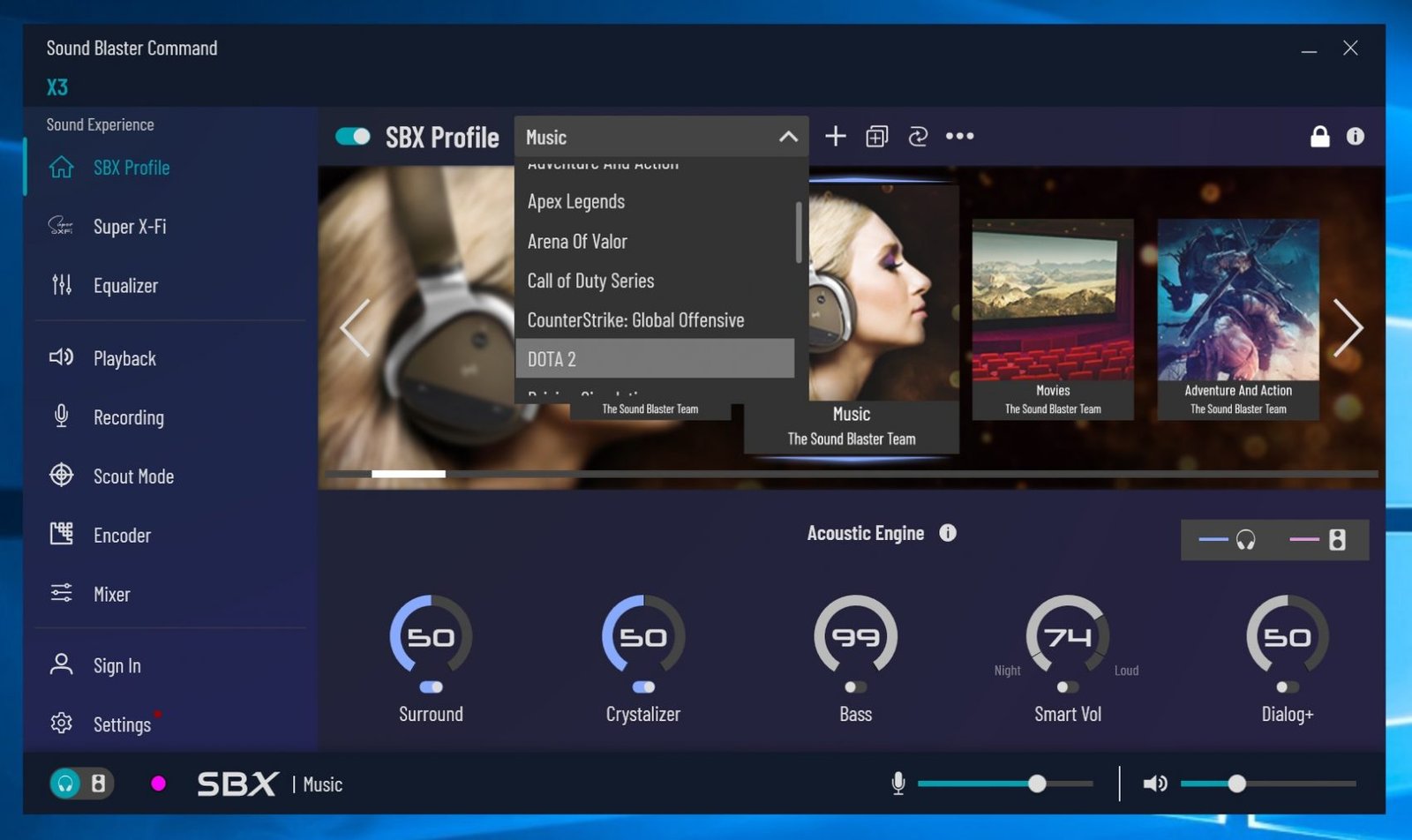The image size is (1412, 840).
Task: Click the share profile link icon
Action: 918,136
